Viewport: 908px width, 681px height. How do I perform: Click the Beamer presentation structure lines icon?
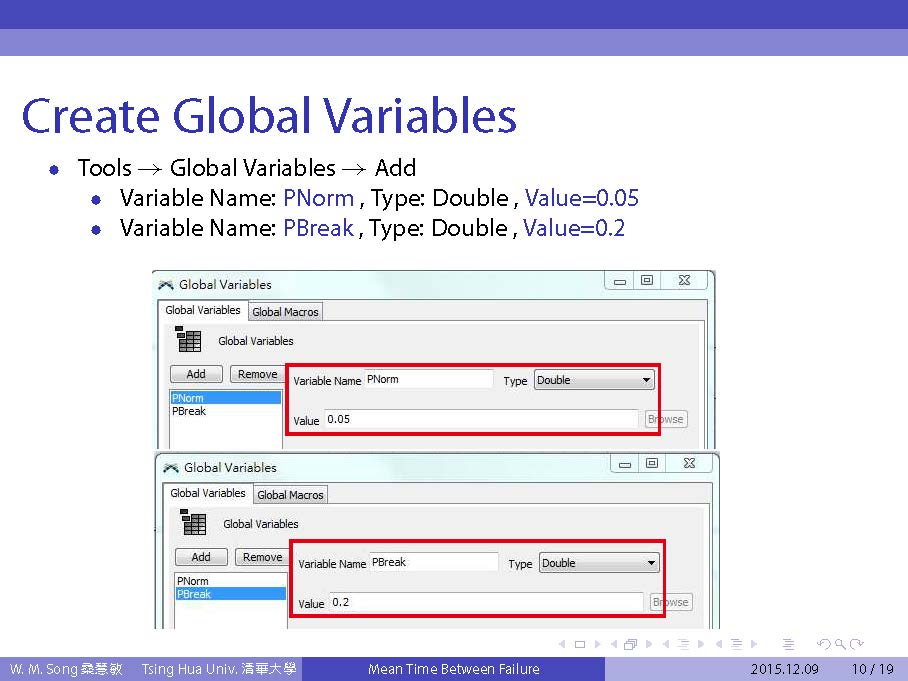coord(787,645)
